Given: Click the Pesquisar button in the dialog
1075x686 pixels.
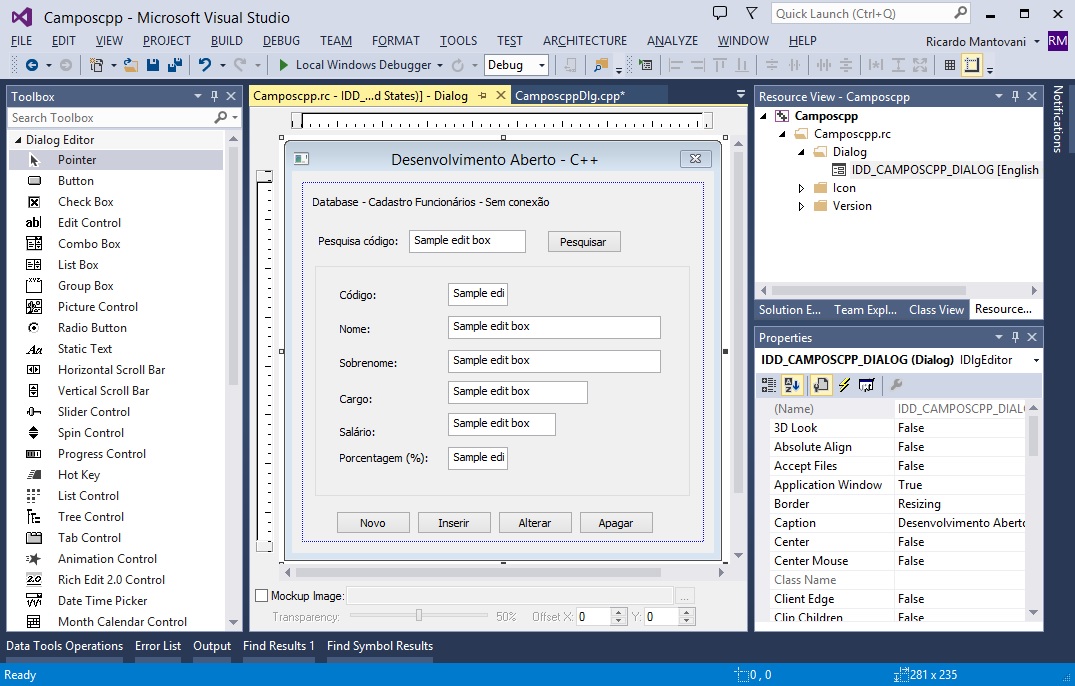Looking at the screenshot, I should point(583,242).
